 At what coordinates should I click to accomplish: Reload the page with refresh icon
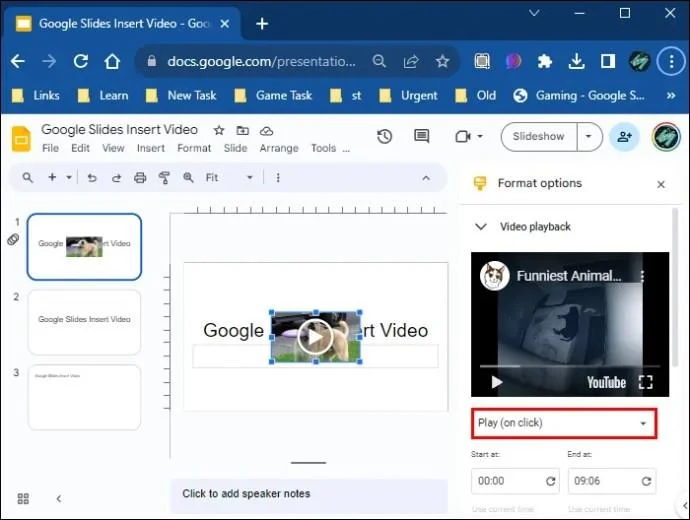pyautogui.click(x=81, y=61)
